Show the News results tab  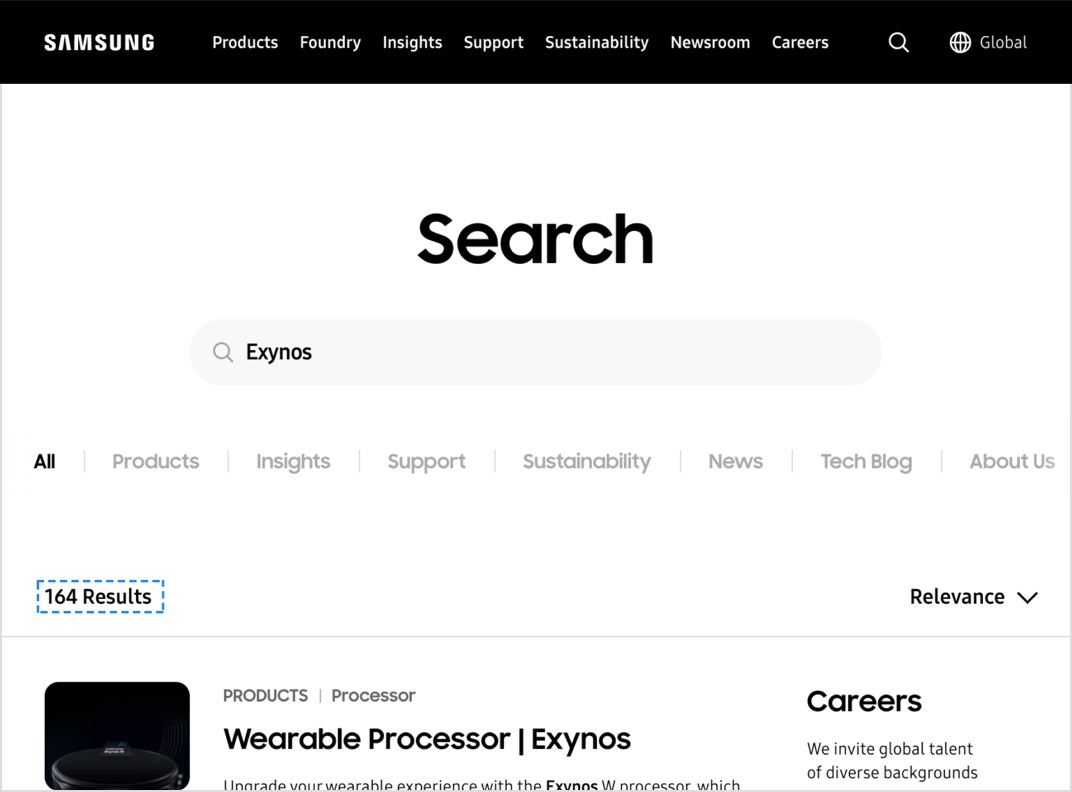[x=735, y=461]
